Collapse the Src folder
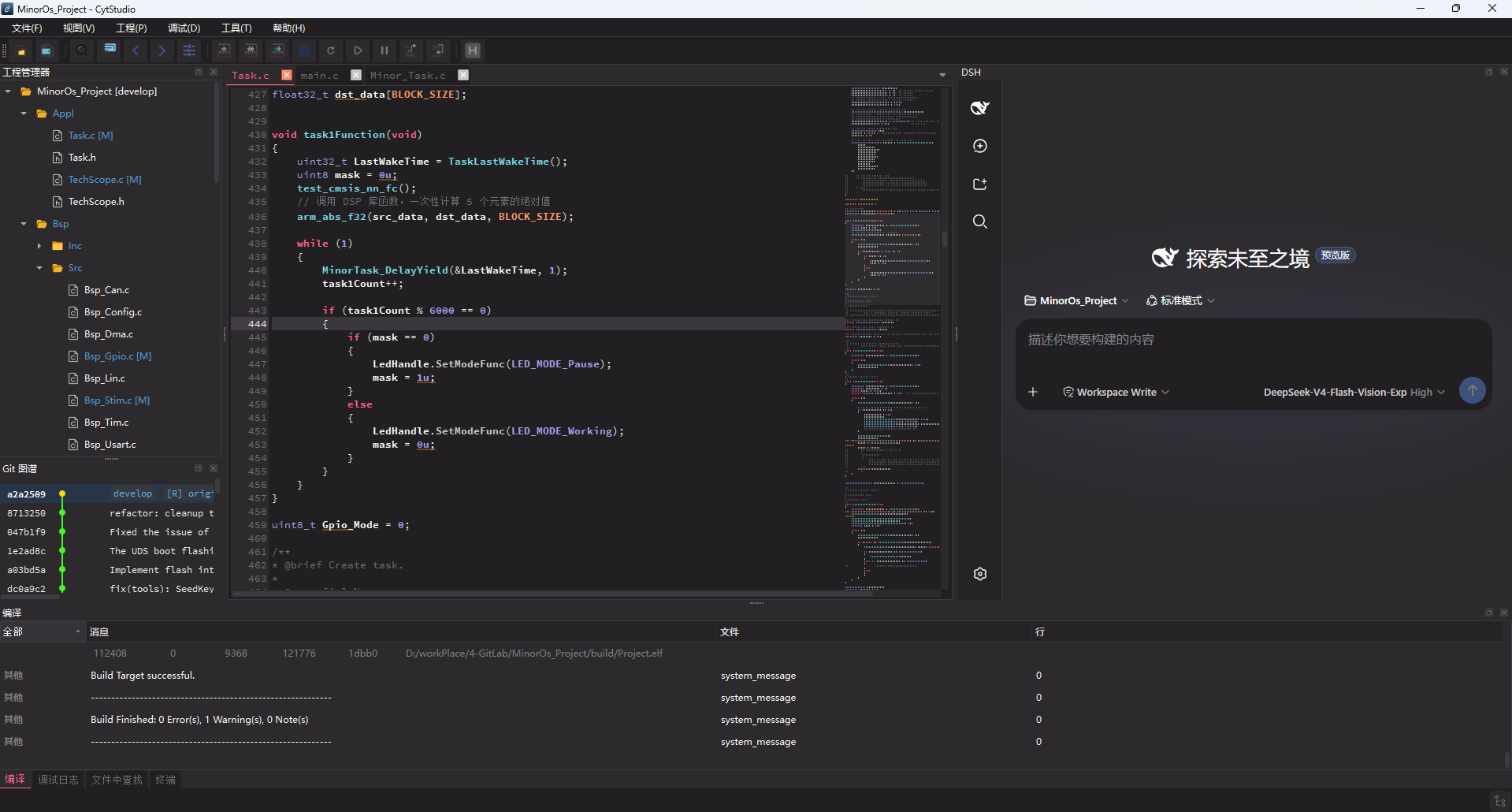Image resolution: width=1512 pixels, height=812 pixels. coord(39,268)
